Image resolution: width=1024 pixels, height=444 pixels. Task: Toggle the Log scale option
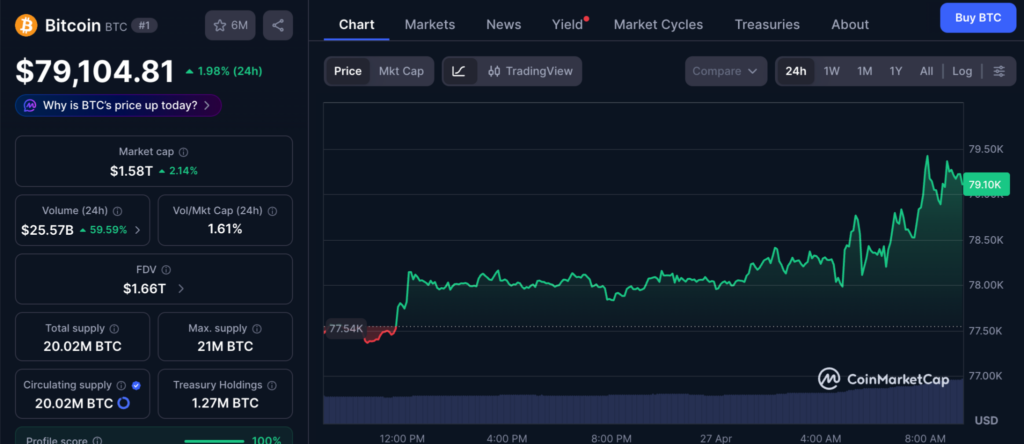[x=961, y=71]
